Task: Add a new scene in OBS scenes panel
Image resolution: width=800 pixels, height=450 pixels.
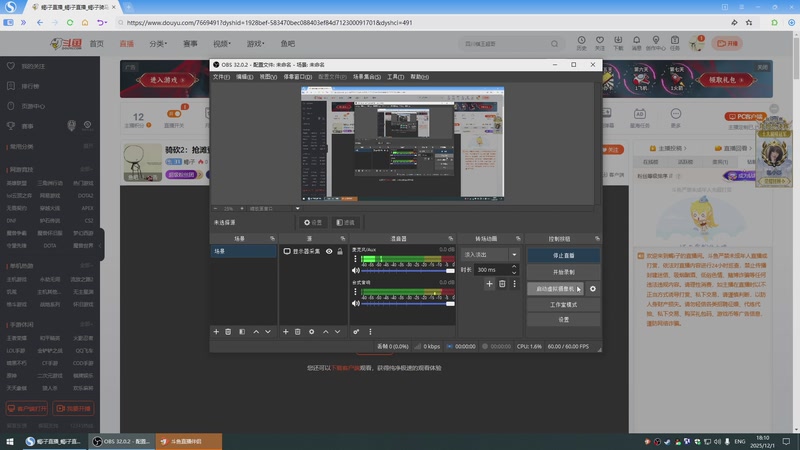Action: (216, 332)
